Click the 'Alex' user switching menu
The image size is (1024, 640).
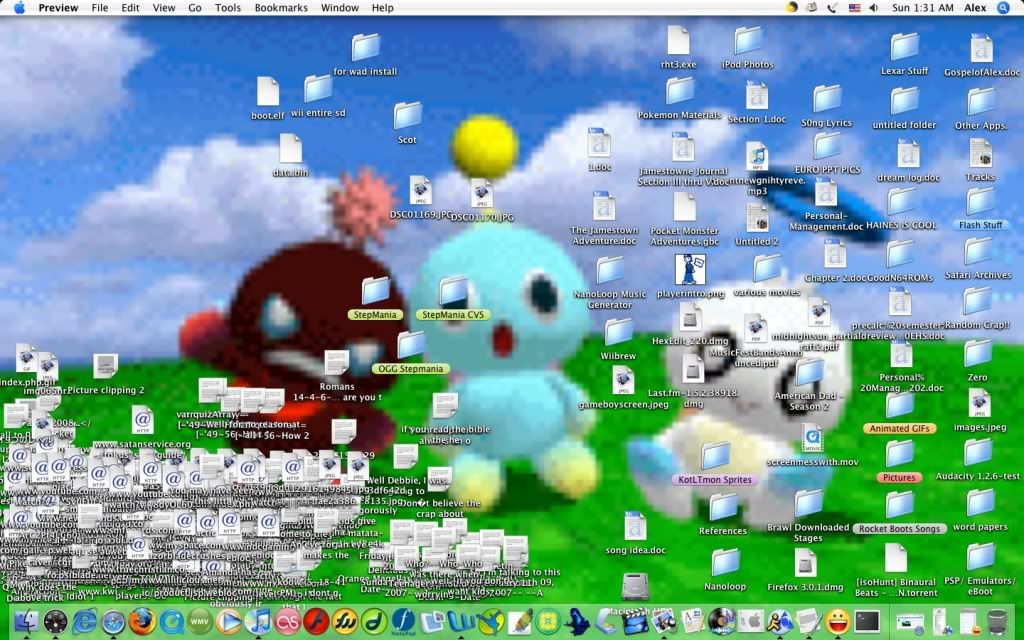click(975, 8)
